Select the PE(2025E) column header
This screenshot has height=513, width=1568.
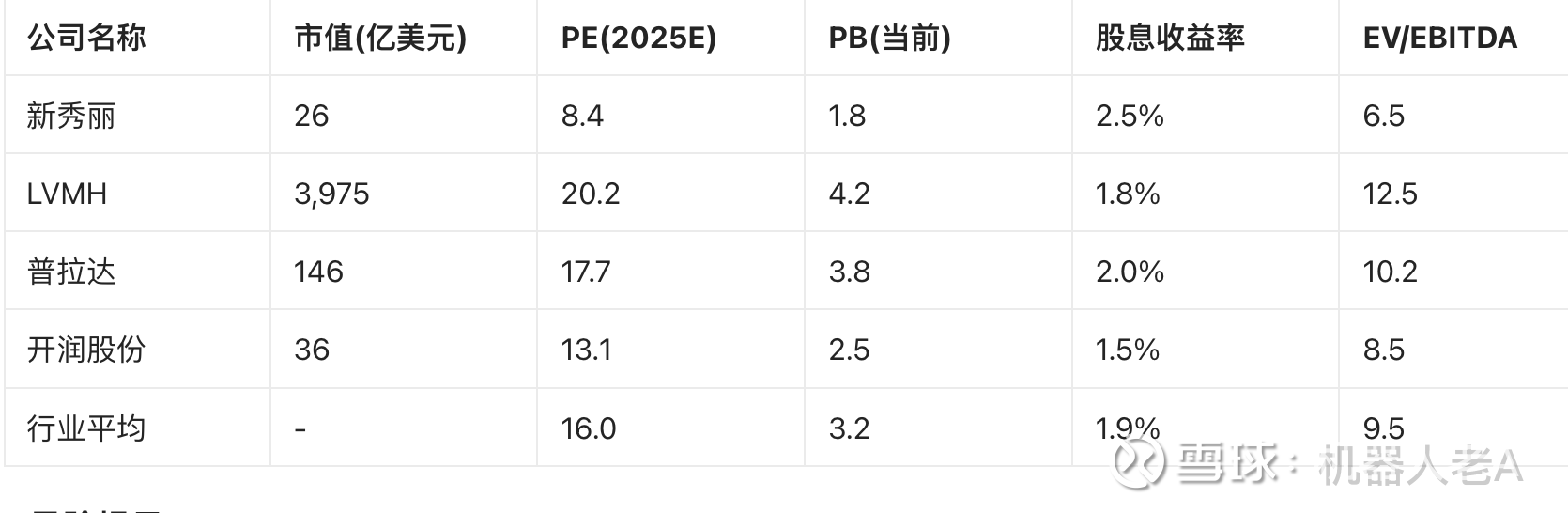(638, 38)
